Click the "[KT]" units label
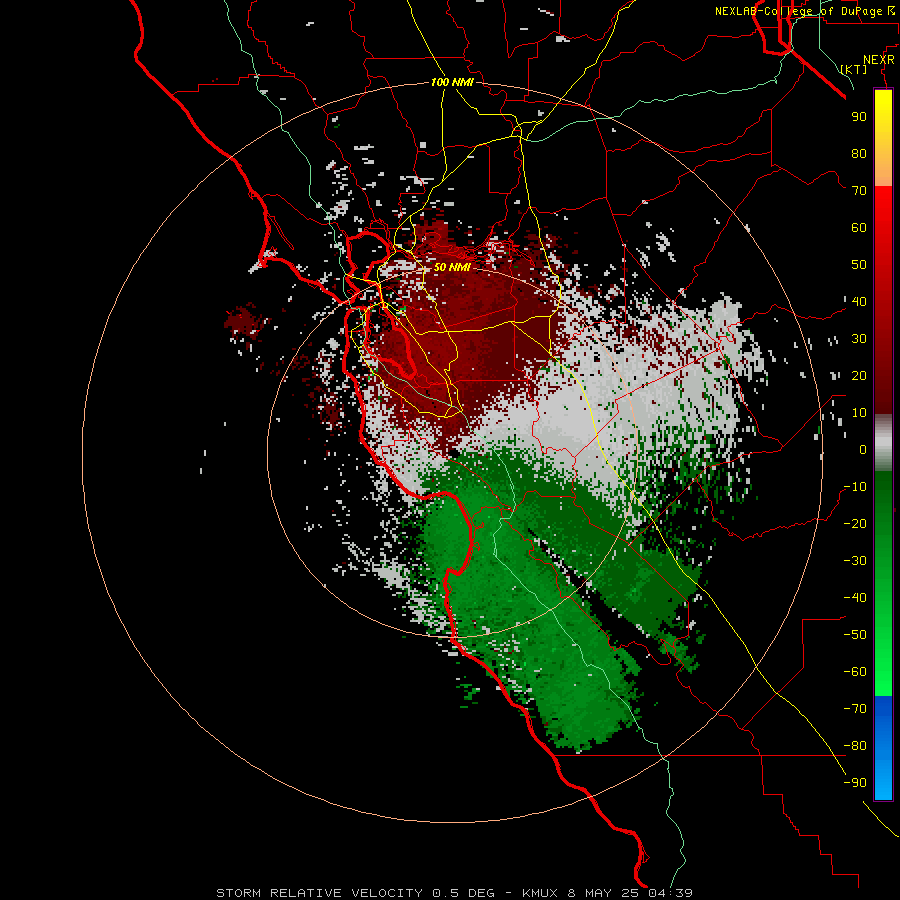 [854, 69]
